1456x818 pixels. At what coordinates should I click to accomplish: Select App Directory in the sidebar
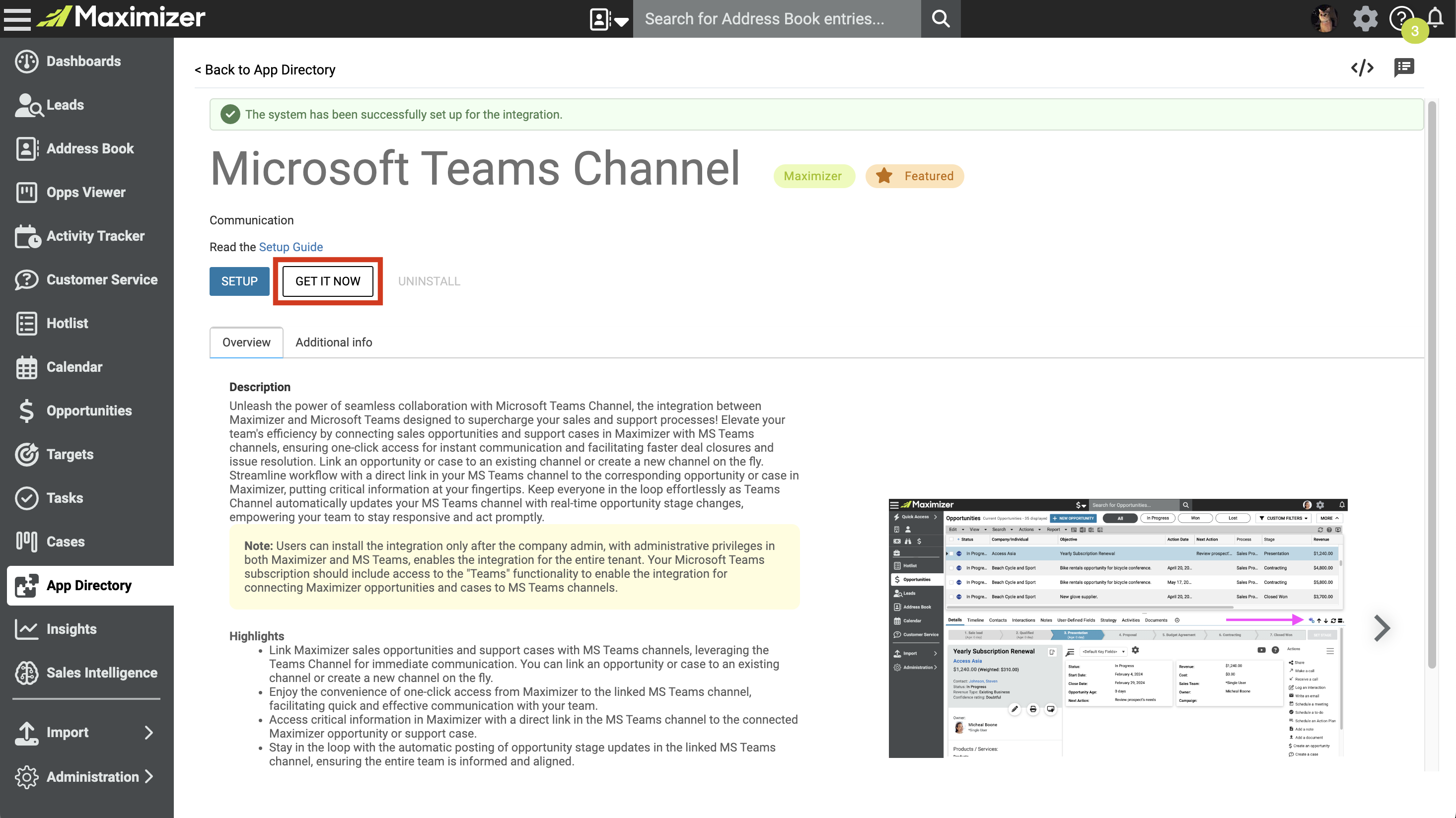coord(90,586)
